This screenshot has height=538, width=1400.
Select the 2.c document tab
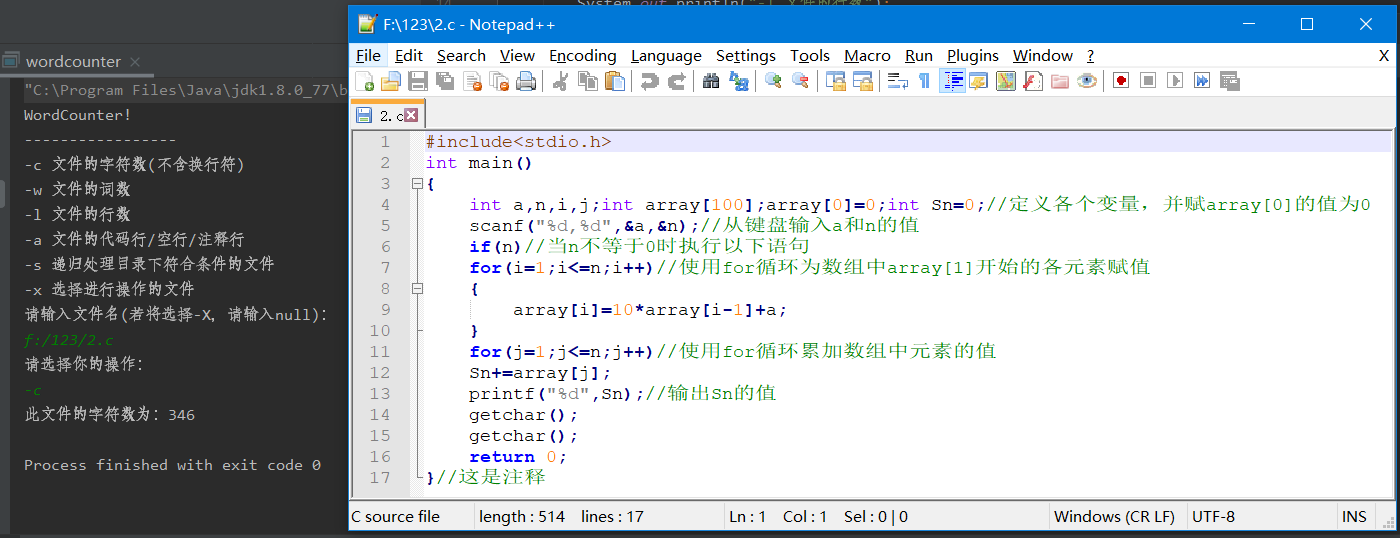387,116
